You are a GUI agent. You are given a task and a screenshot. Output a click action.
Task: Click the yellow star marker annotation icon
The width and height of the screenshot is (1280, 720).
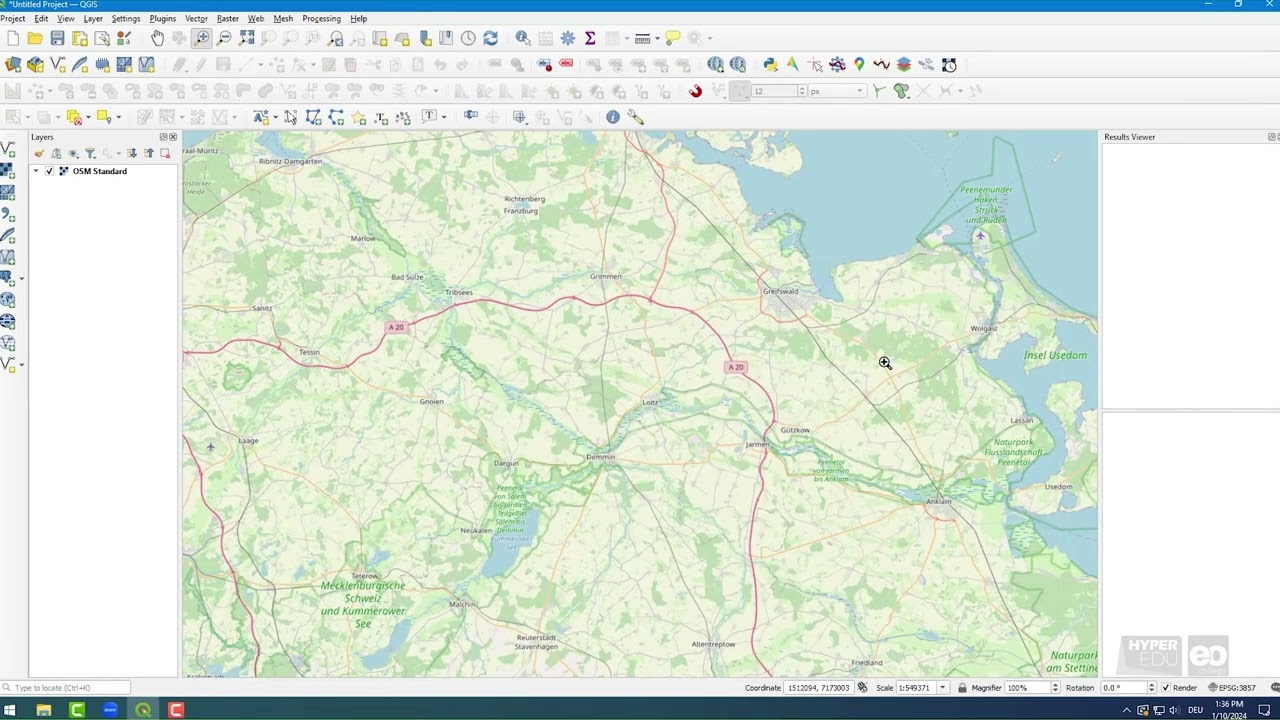pos(359,117)
